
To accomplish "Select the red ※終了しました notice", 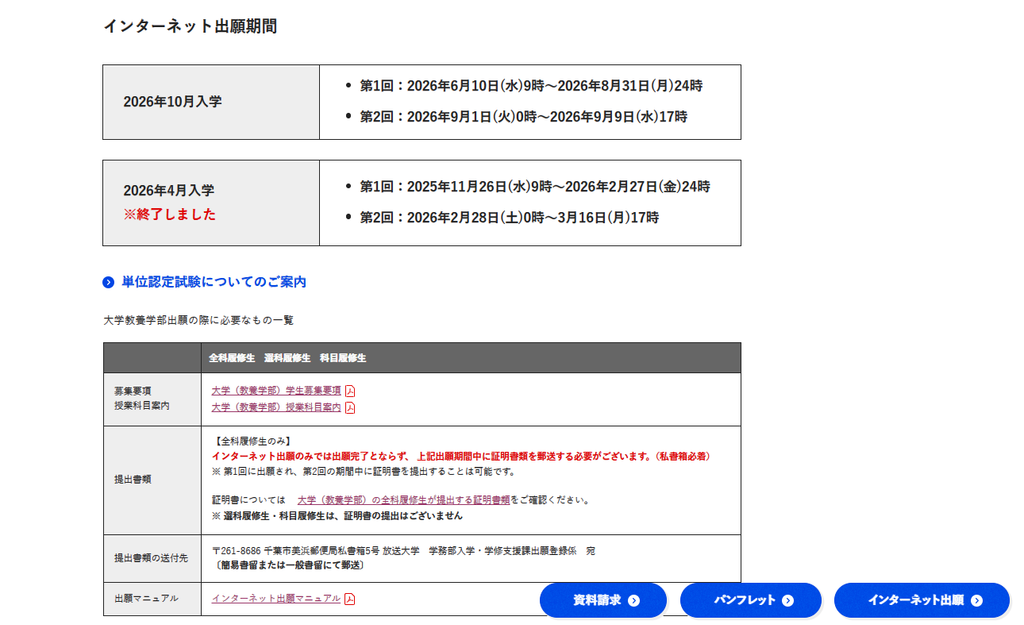I will tap(170, 215).
